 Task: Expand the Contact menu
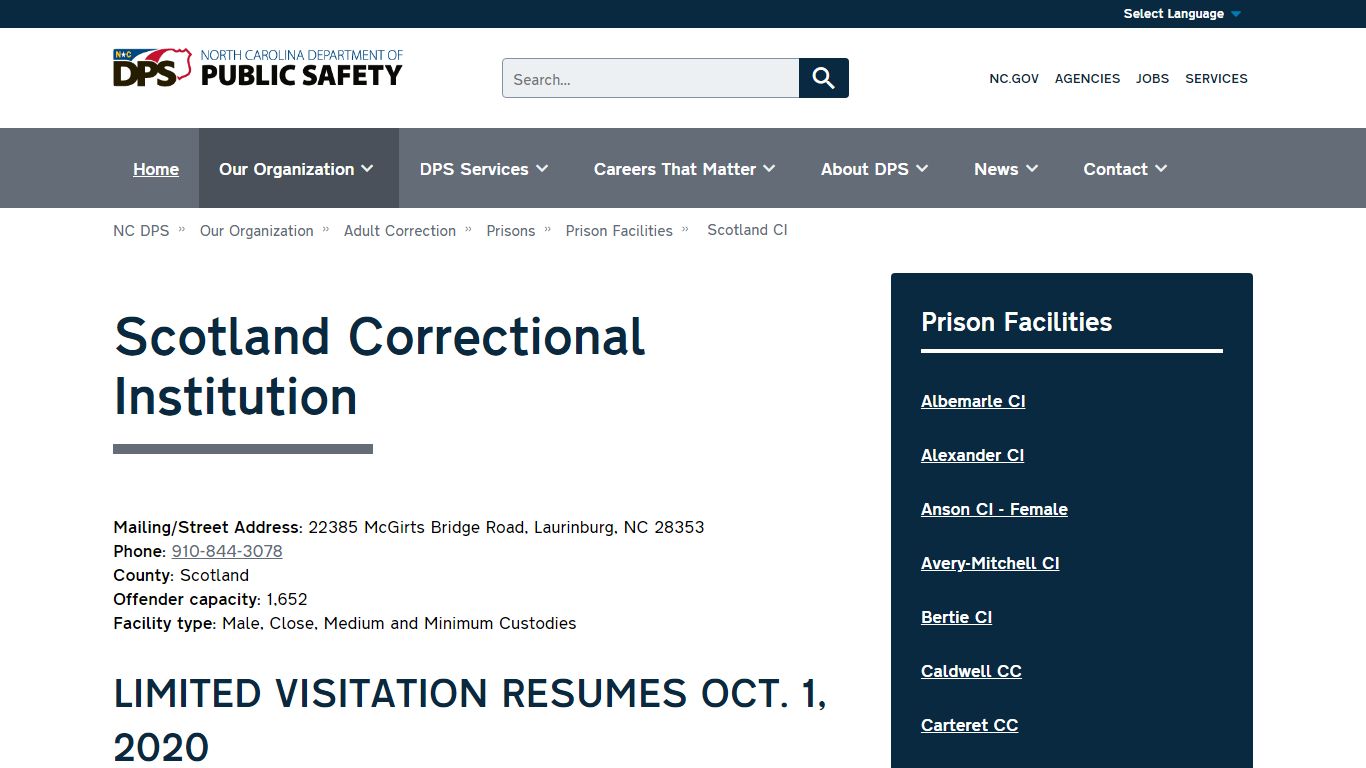click(x=1125, y=169)
